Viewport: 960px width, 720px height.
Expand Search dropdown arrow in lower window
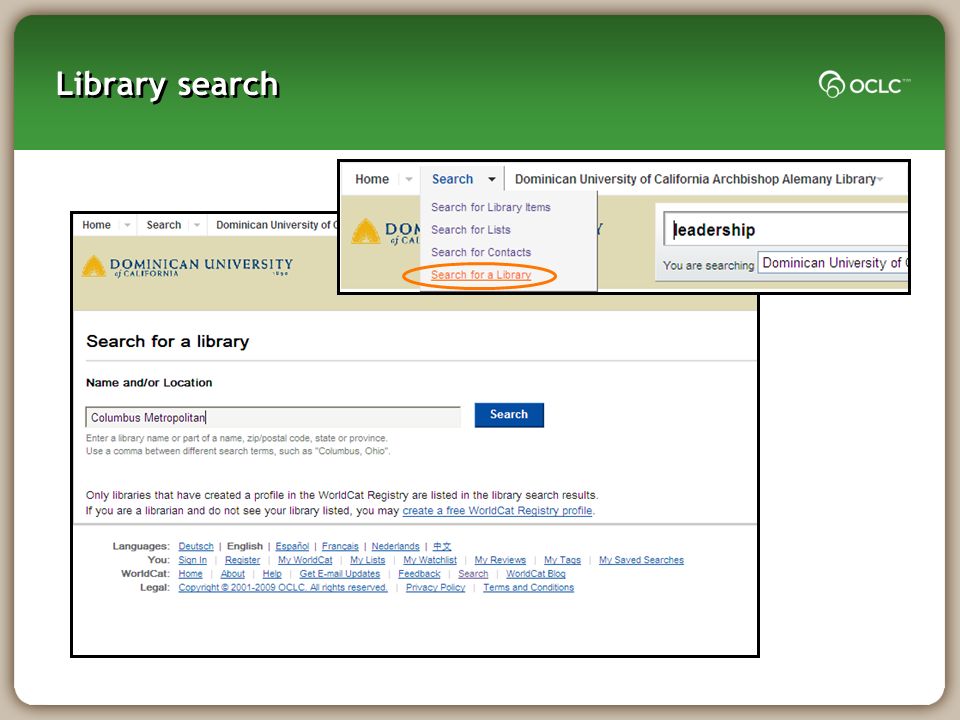[197, 225]
